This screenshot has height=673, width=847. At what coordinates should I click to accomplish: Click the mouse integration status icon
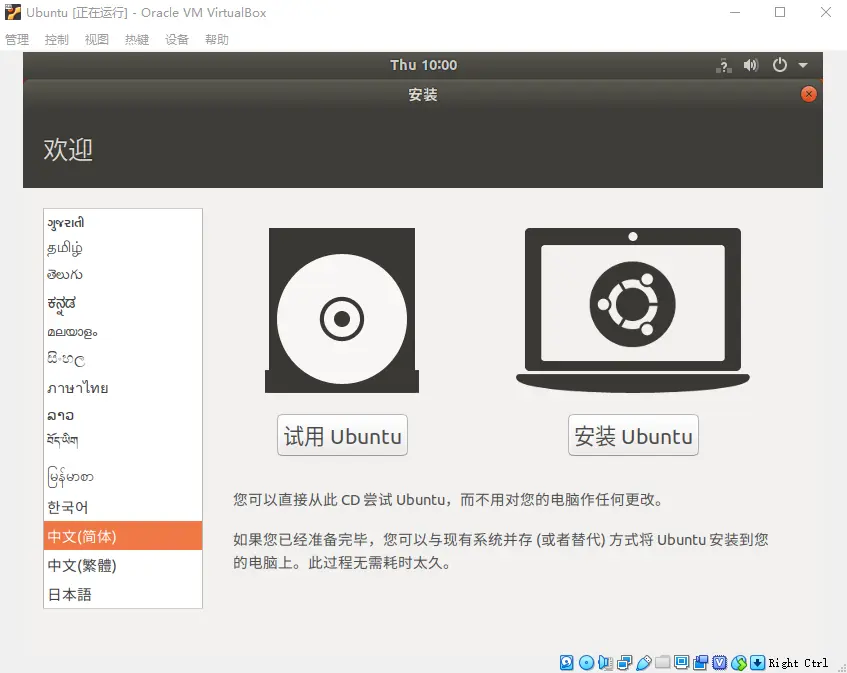pos(738,662)
